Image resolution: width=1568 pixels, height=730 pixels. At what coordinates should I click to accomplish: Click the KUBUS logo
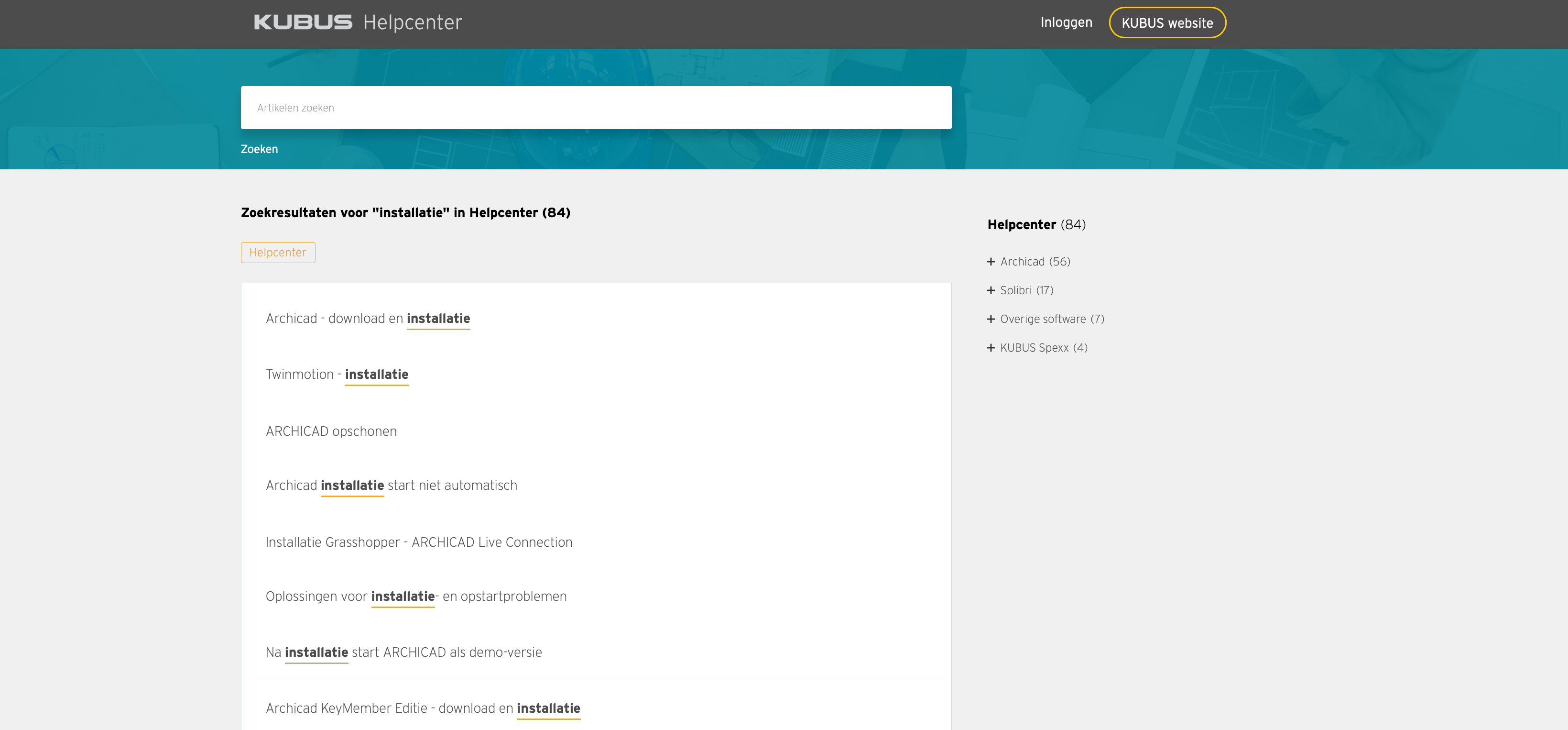tap(303, 22)
